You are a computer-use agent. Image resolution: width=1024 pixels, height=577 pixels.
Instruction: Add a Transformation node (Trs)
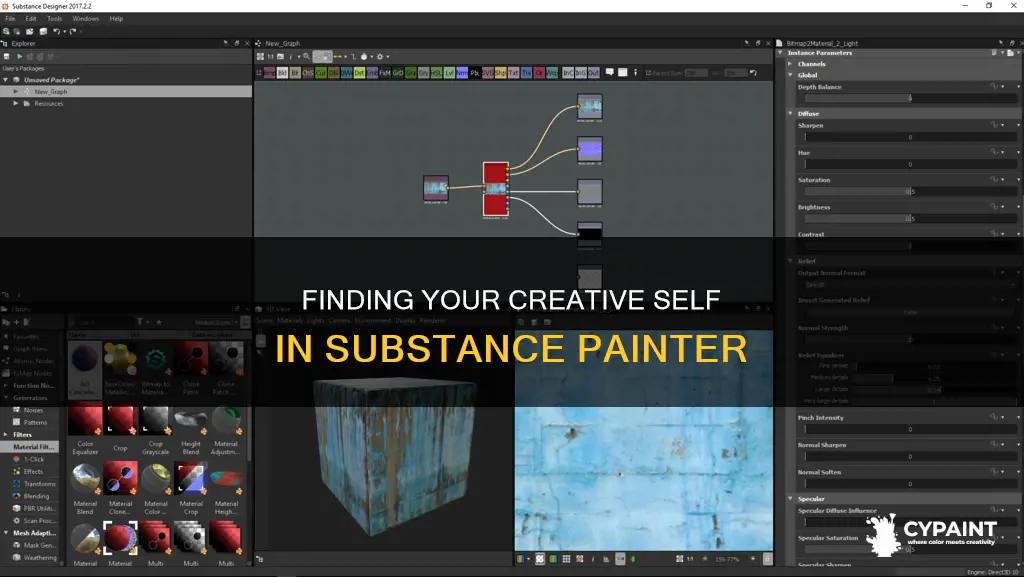526,73
